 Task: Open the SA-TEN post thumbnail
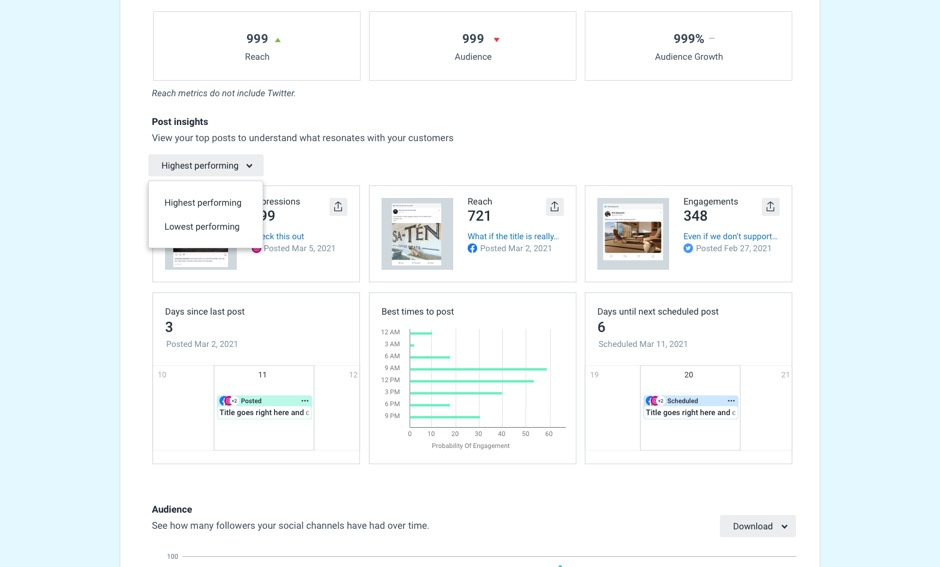click(417, 234)
